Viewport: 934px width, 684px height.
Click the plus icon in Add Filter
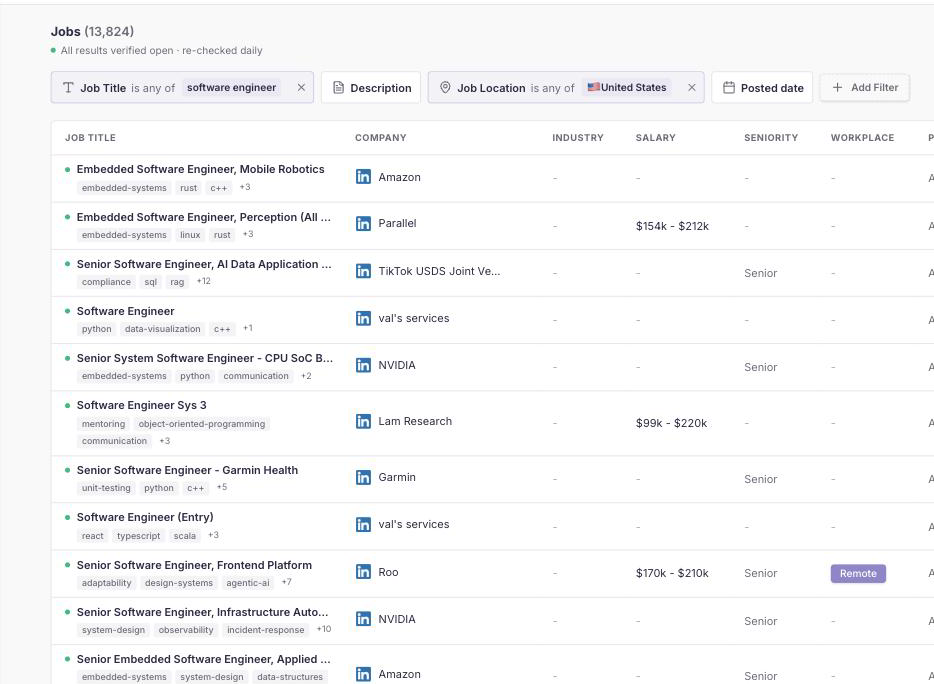coord(838,88)
